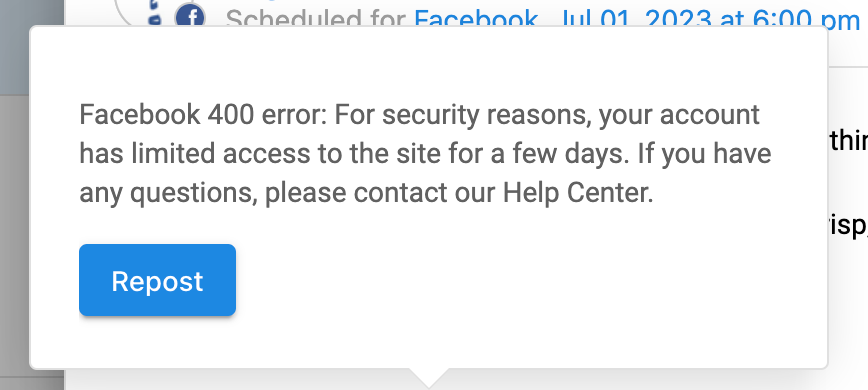
Task: Click the 'Help Center' words in message
Action: click(x=577, y=193)
